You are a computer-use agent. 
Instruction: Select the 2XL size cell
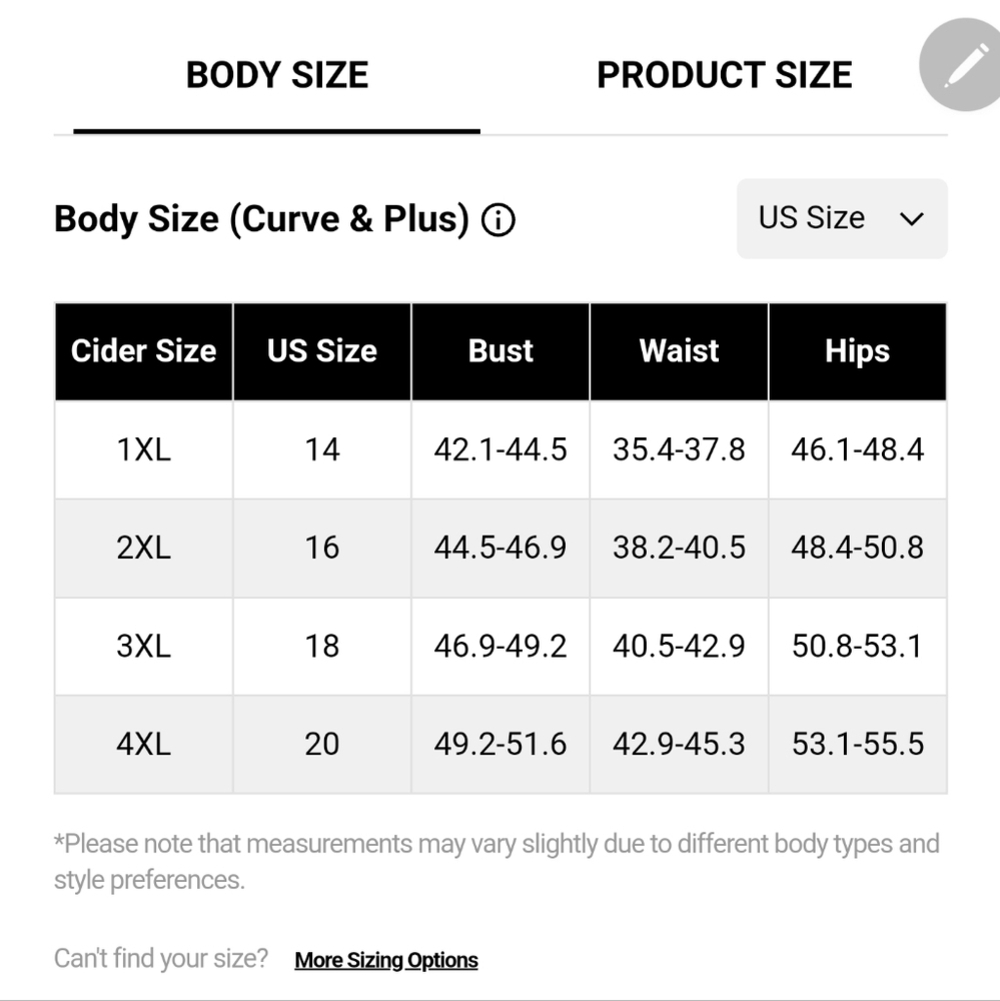(144, 548)
